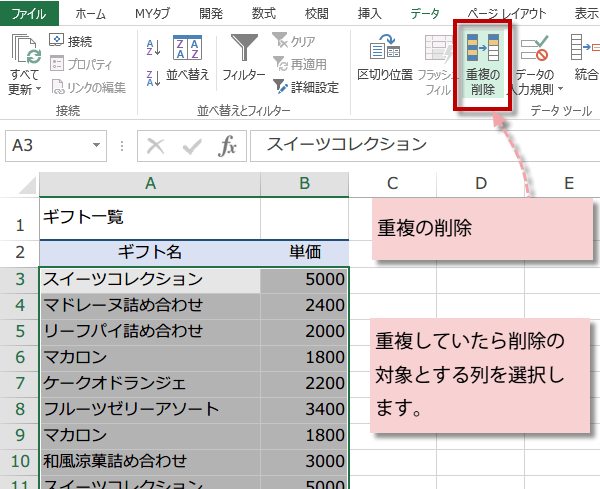Click the fx insert function icon
Screen dimensions: 600x489
coord(227,146)
